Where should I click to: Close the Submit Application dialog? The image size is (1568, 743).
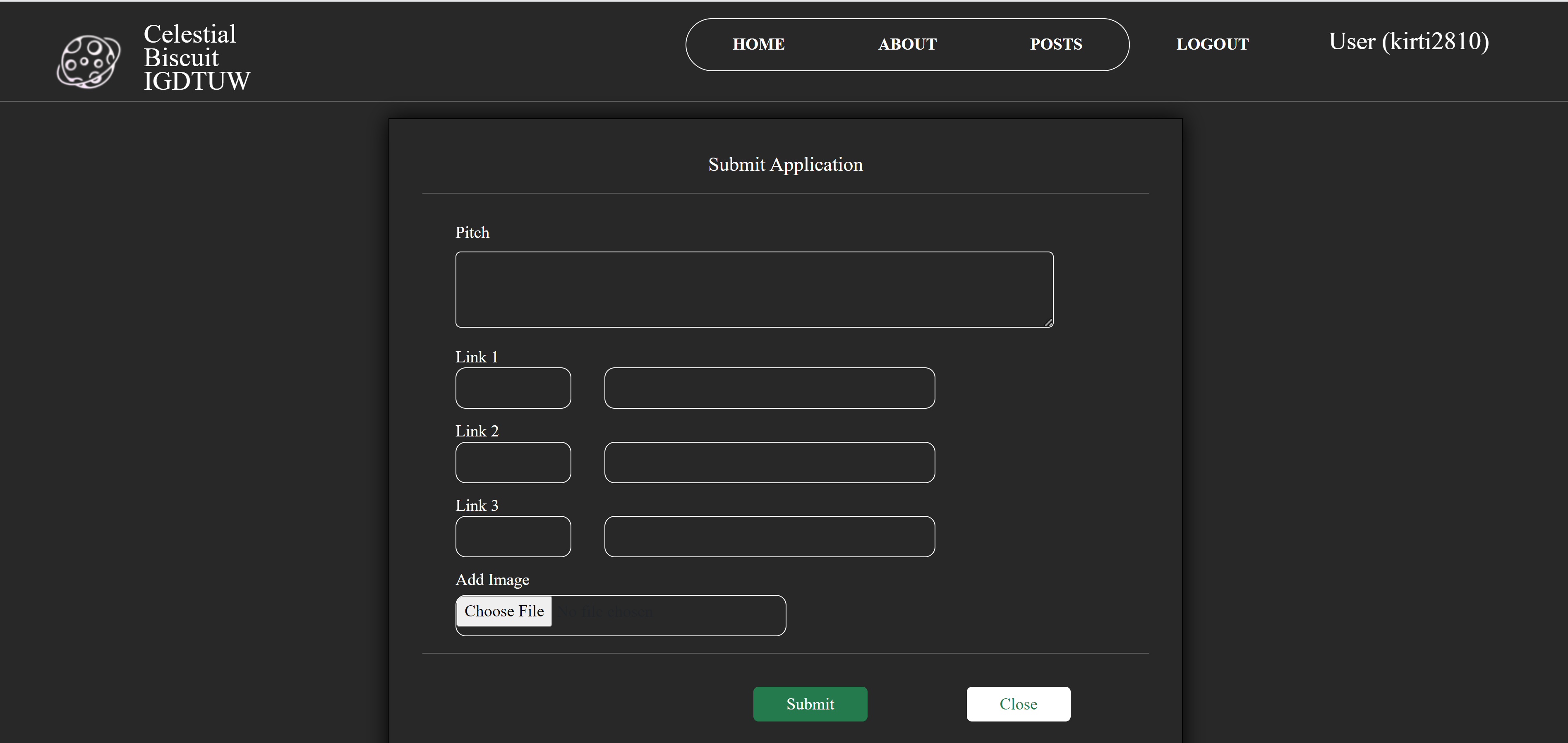coord(1018,704)
